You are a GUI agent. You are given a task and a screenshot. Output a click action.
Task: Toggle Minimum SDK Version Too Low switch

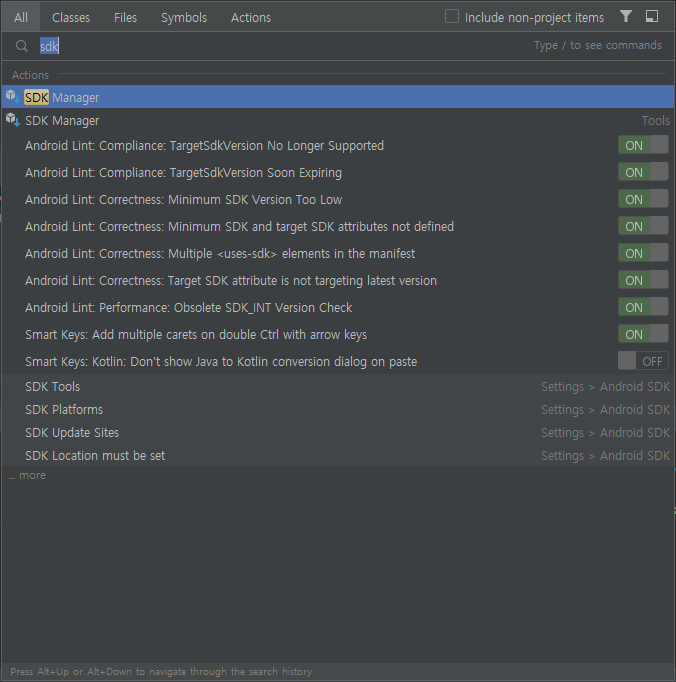tap(643, 199)
